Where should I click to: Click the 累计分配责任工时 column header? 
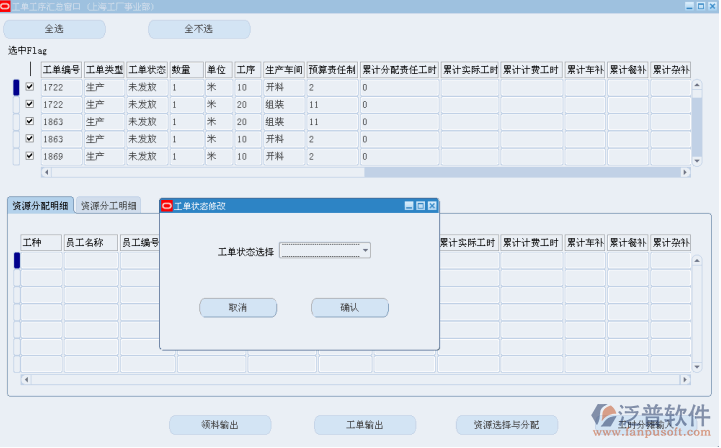[x=399, y=69]
